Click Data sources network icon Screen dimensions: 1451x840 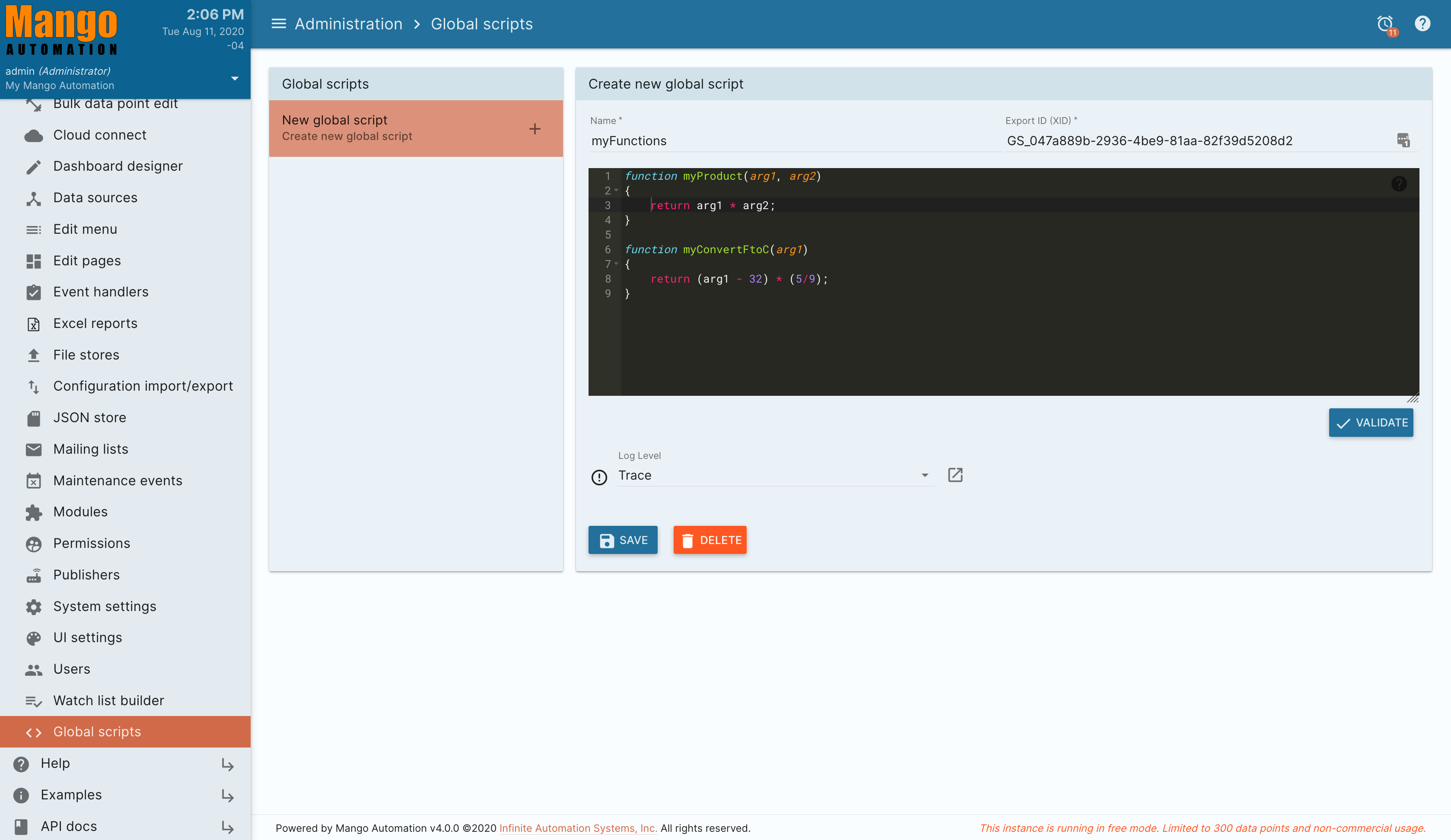(x=33, y=198)
